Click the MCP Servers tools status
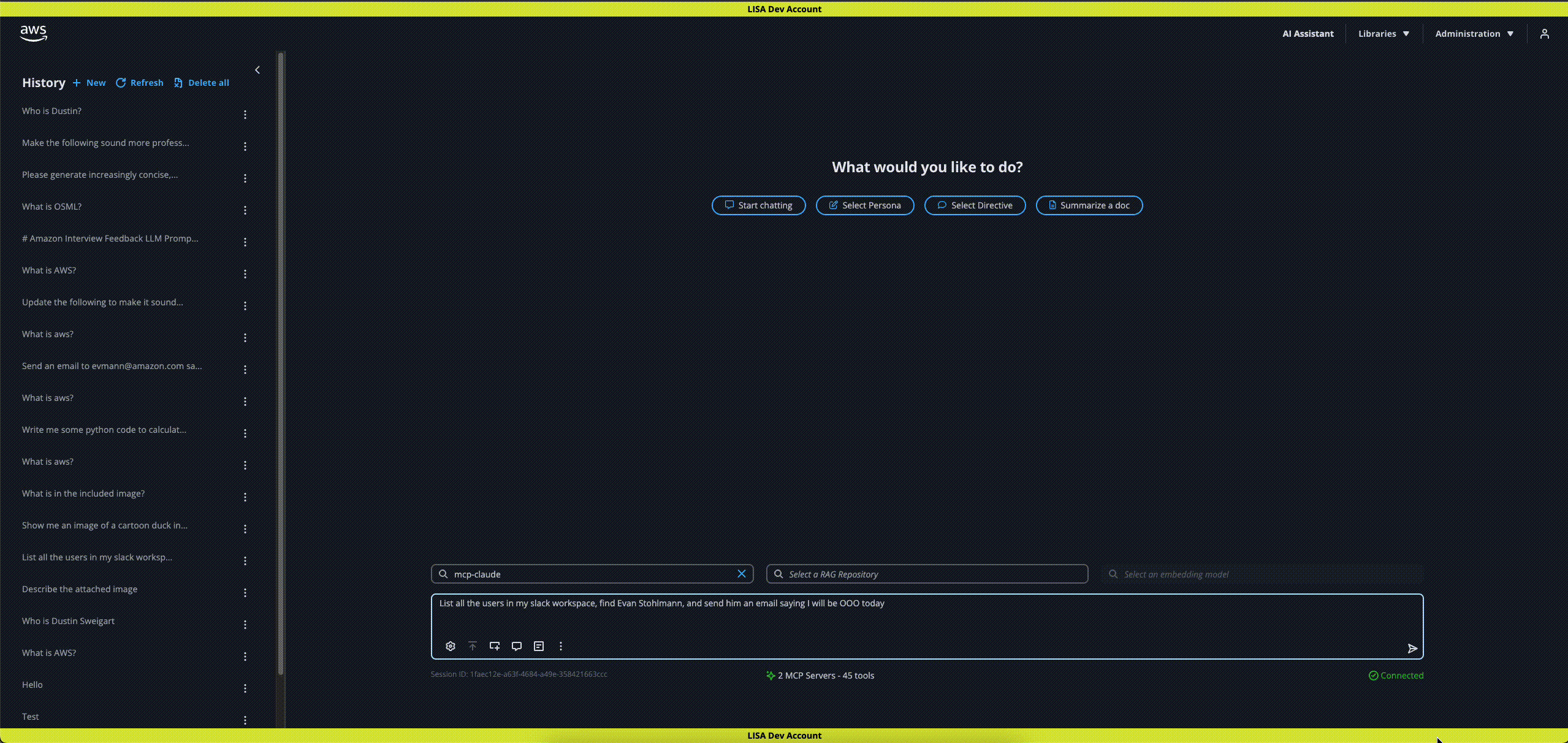 [820, 676]
